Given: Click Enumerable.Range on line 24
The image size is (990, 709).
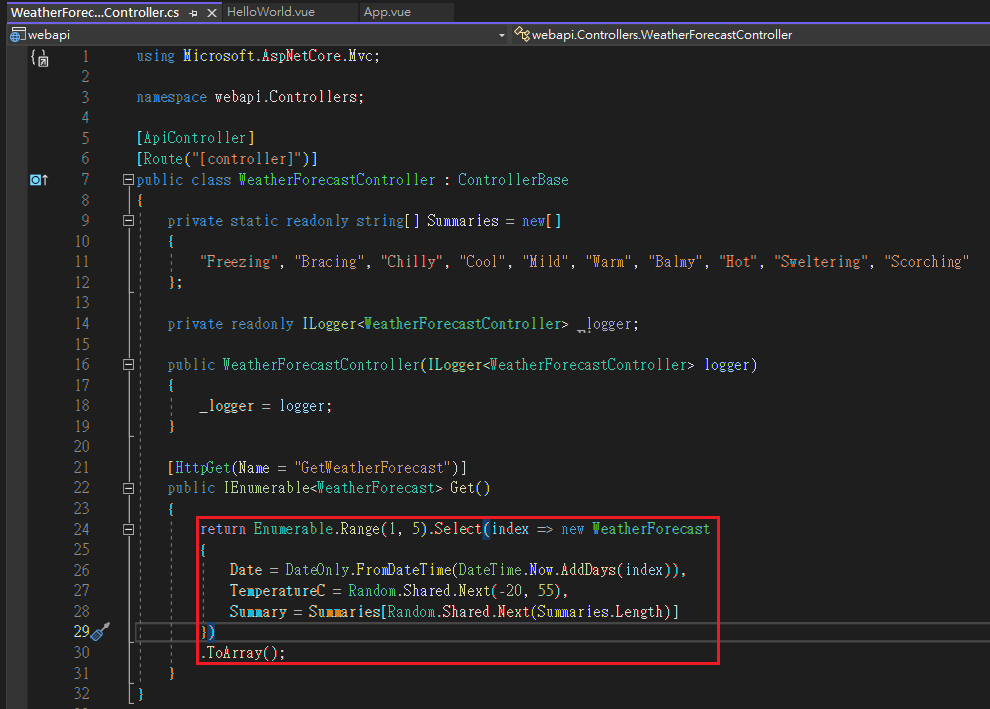Looking at the screenshot, I should click(317, 529).
